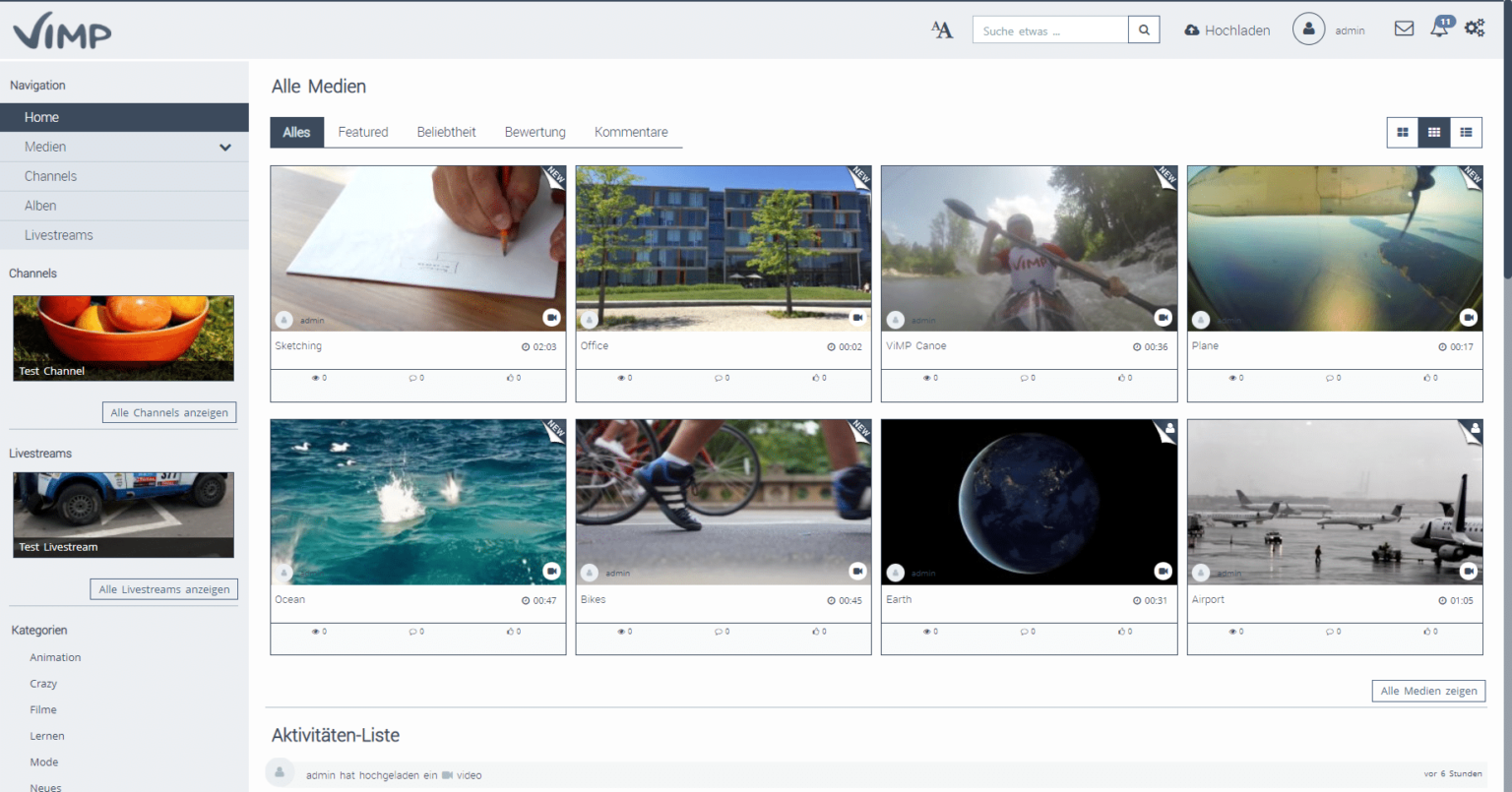Open the Test Channel thumbnail
Viewport: 1512px width, 792px height.
click(122, 337)
